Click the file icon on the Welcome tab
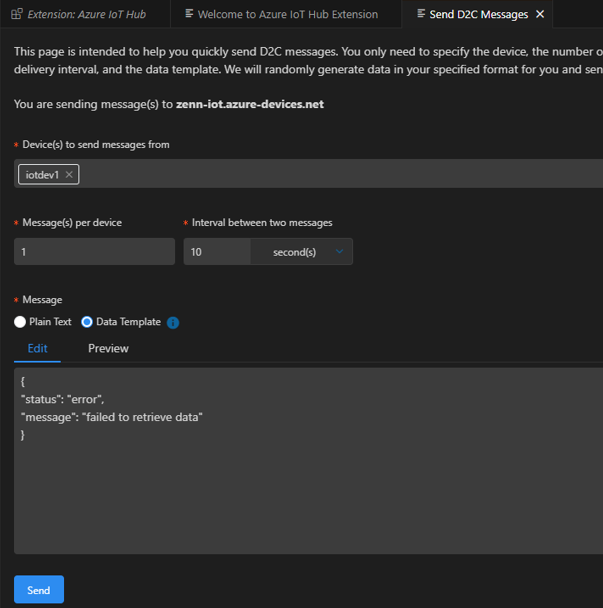This screenshot has width=603, height=608. coord(189,14)
